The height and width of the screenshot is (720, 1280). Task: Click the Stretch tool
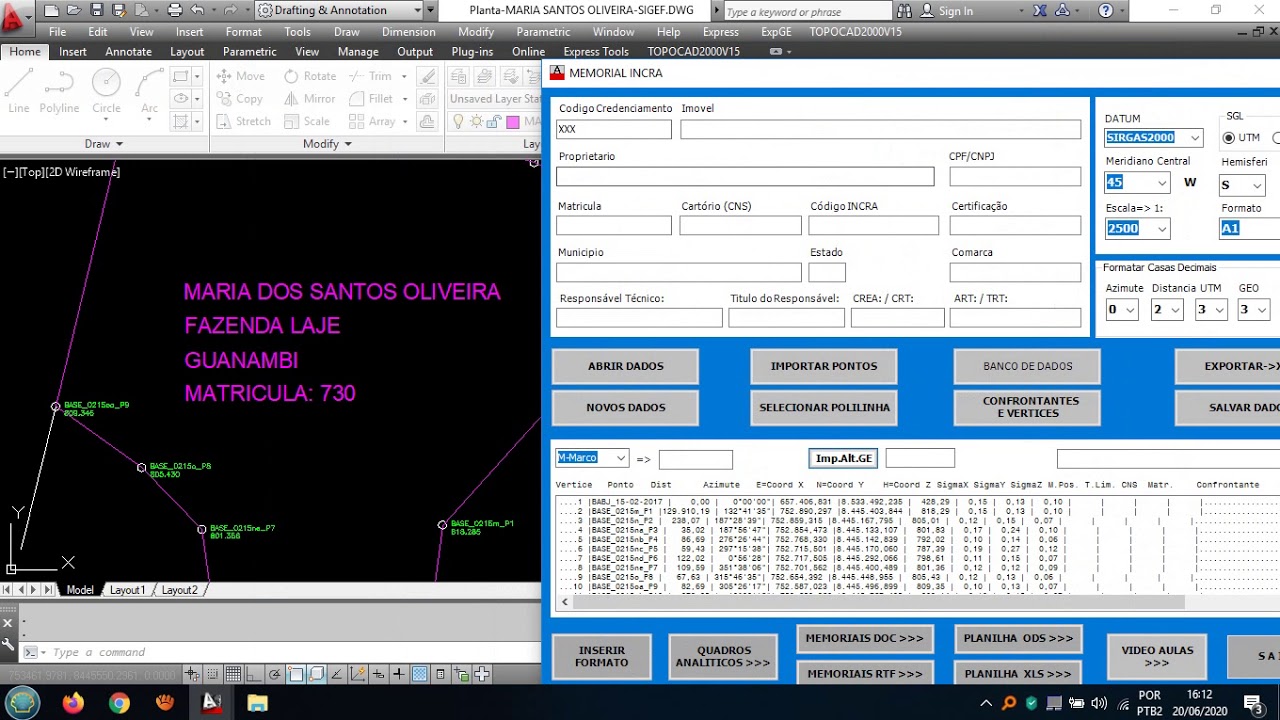click(x=242, y=121)
